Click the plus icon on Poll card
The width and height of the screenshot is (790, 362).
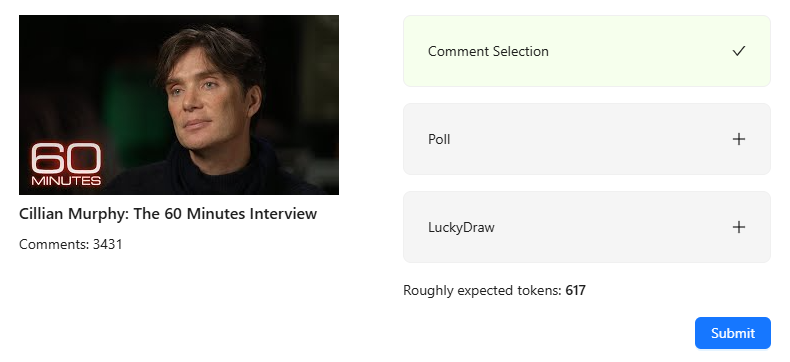[x=739, y=139]
